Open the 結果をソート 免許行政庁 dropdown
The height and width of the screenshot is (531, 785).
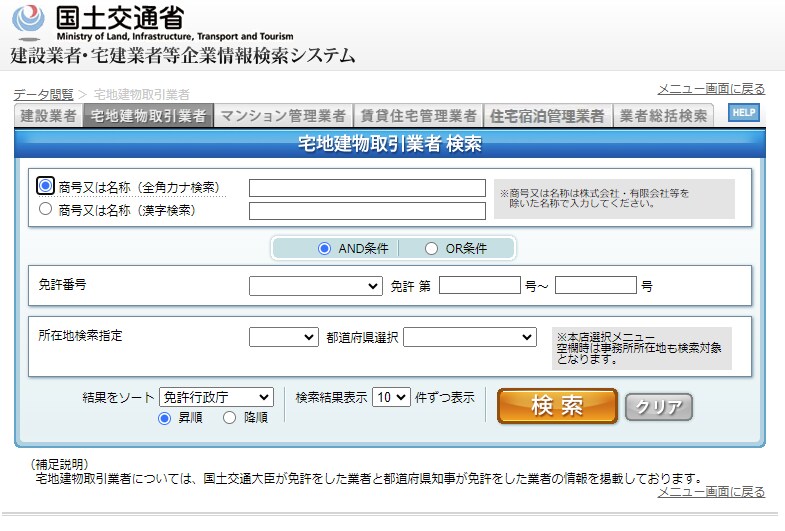(x=216, y=397)
